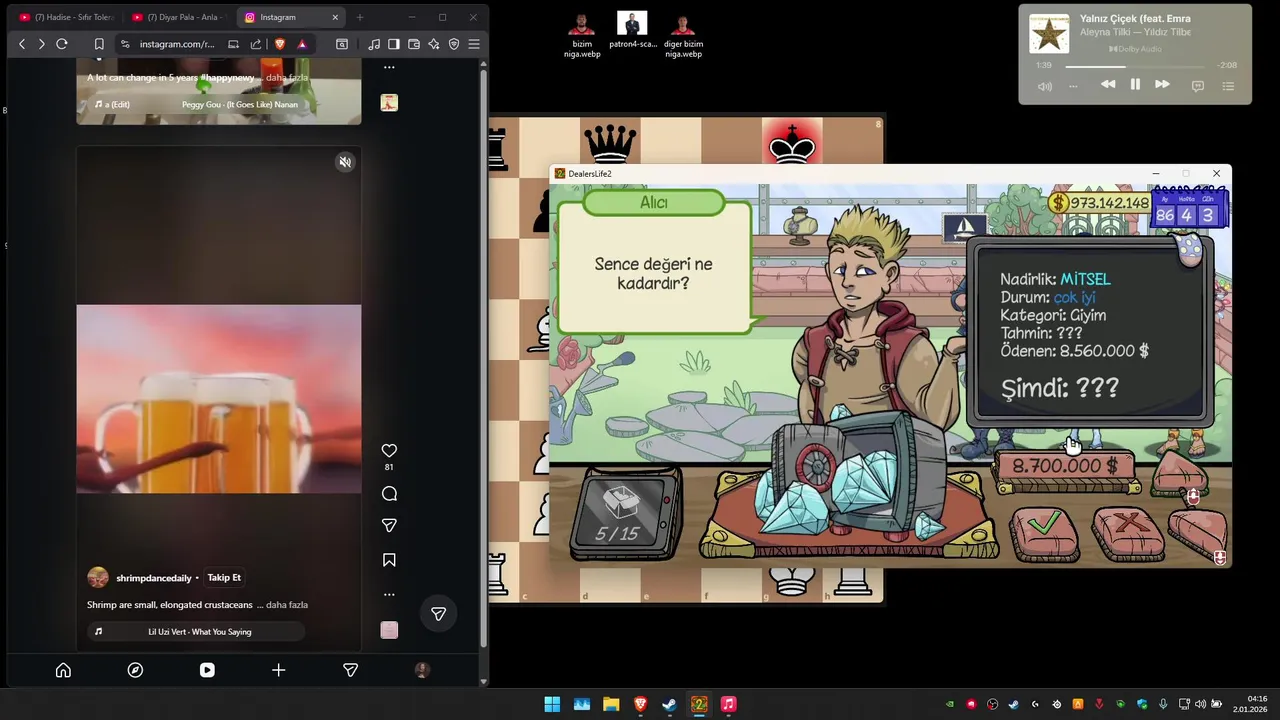Open Instagram direct messages in bottom bar
This screenshot has width=1280, height=720.
coord(350,670)
